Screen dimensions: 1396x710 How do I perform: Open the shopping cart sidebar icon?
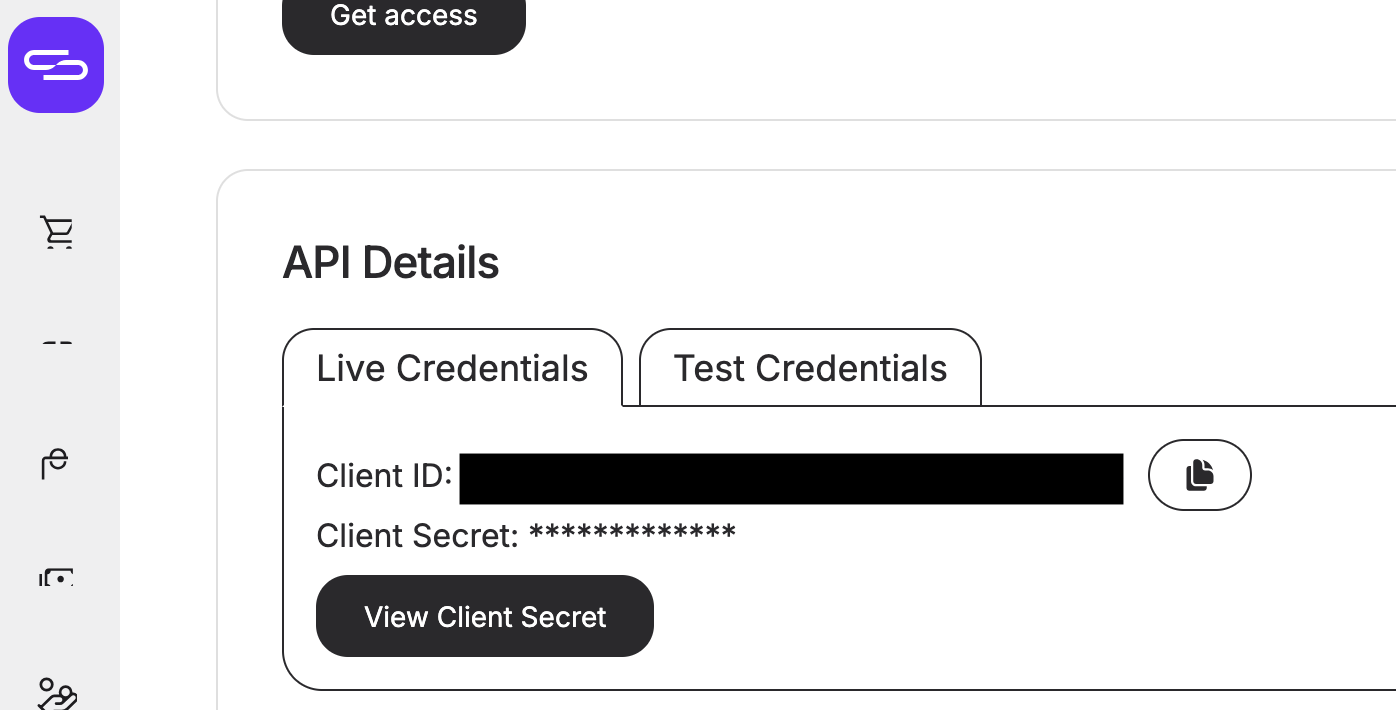click(58, 232)
